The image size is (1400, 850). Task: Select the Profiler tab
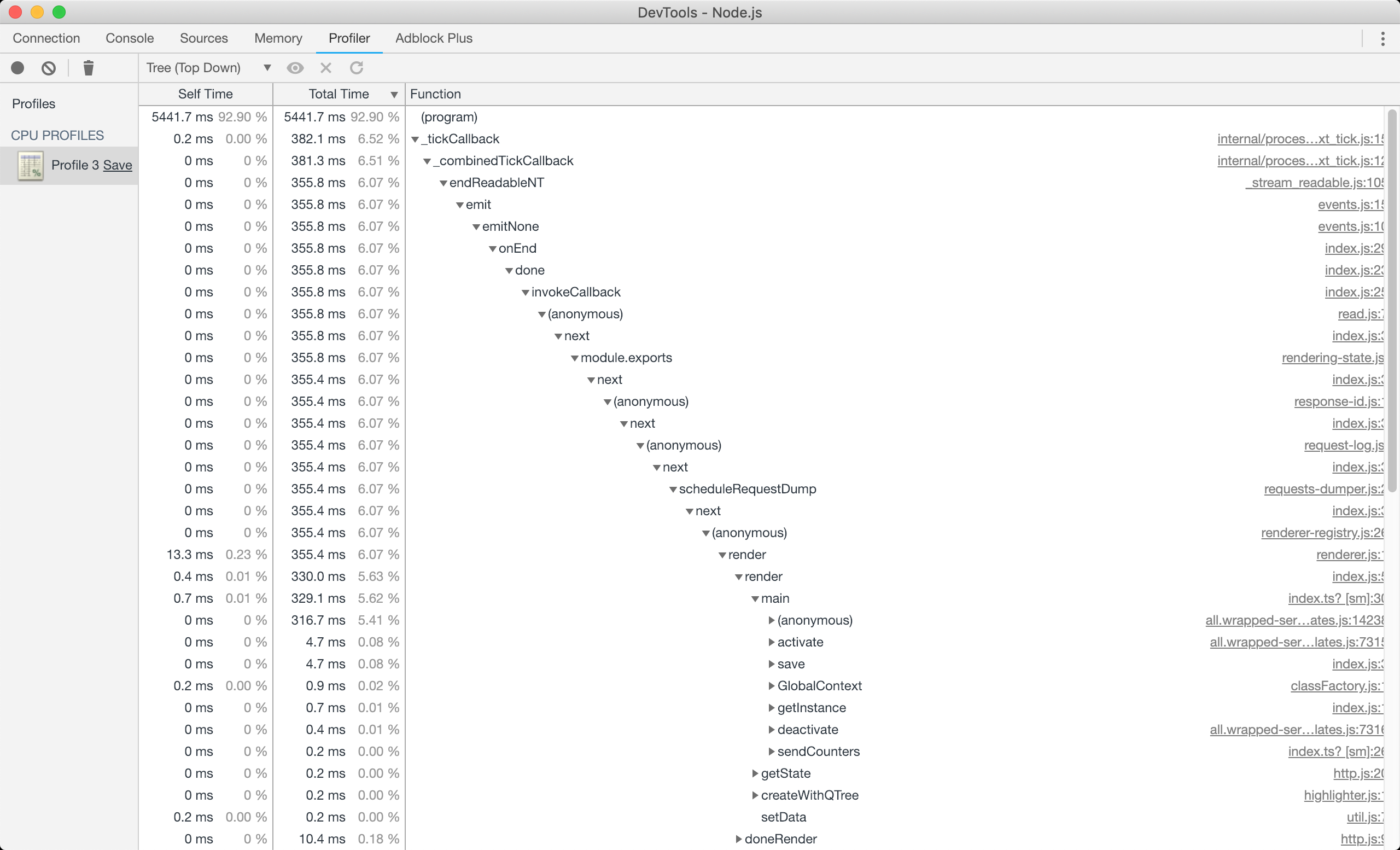[349, 38]
